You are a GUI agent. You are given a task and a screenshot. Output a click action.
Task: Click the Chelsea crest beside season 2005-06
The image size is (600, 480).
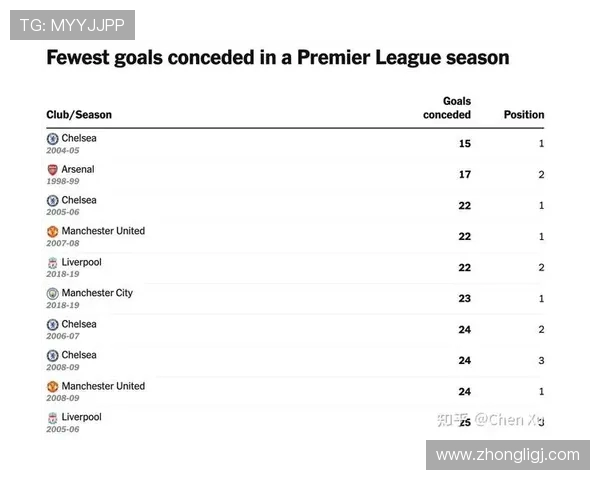tap(52, 201)
